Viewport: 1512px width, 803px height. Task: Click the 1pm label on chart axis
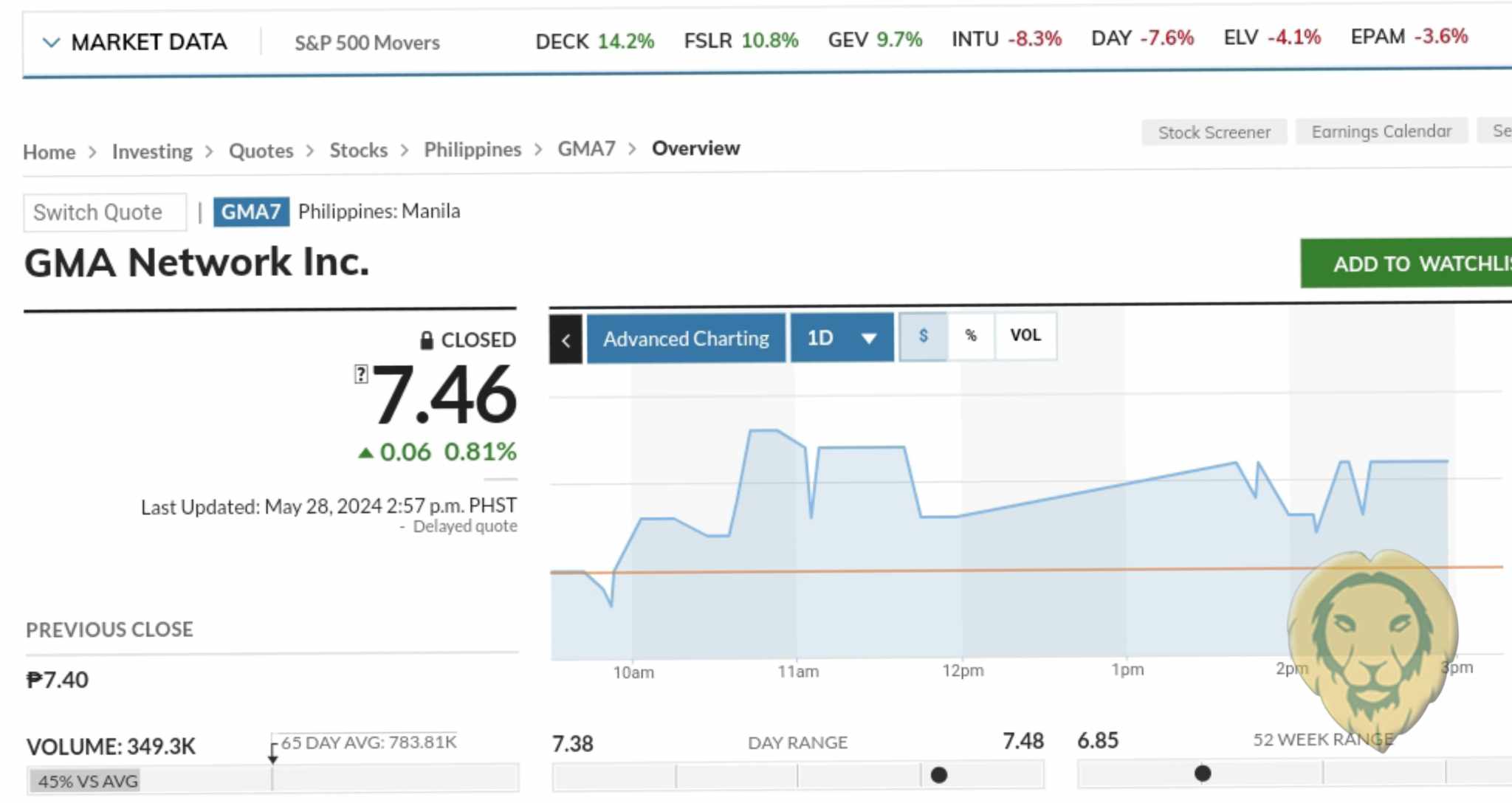point(1127,669)
